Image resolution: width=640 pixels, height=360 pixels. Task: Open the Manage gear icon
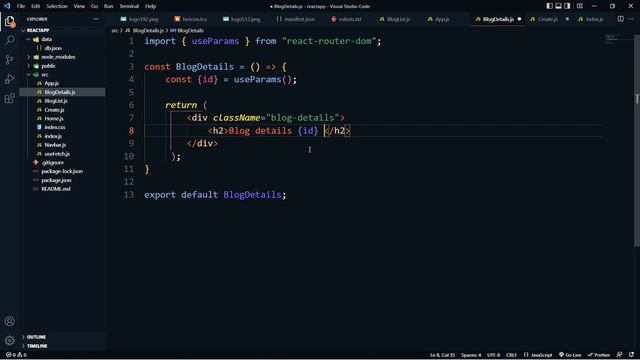pos(10,340)
